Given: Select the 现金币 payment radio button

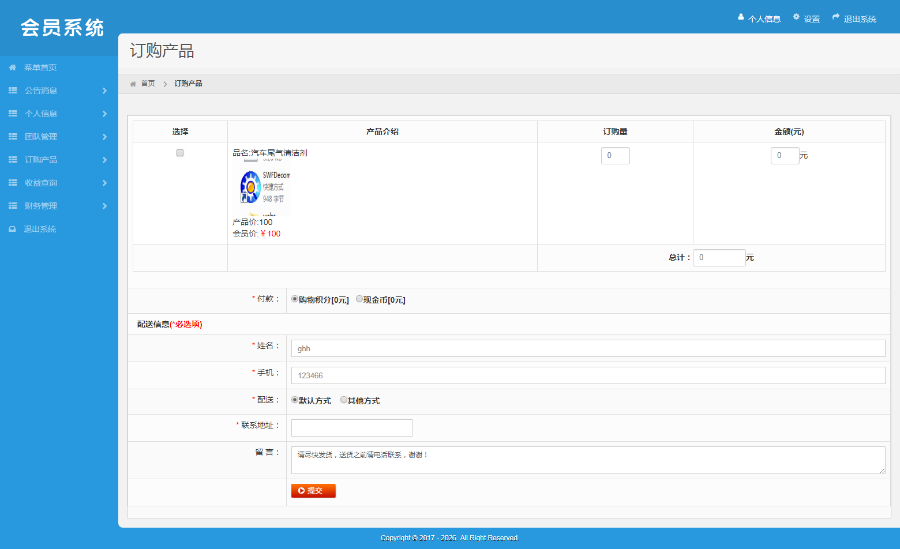Looking at the screenshot, I should (x=360, y=299).
